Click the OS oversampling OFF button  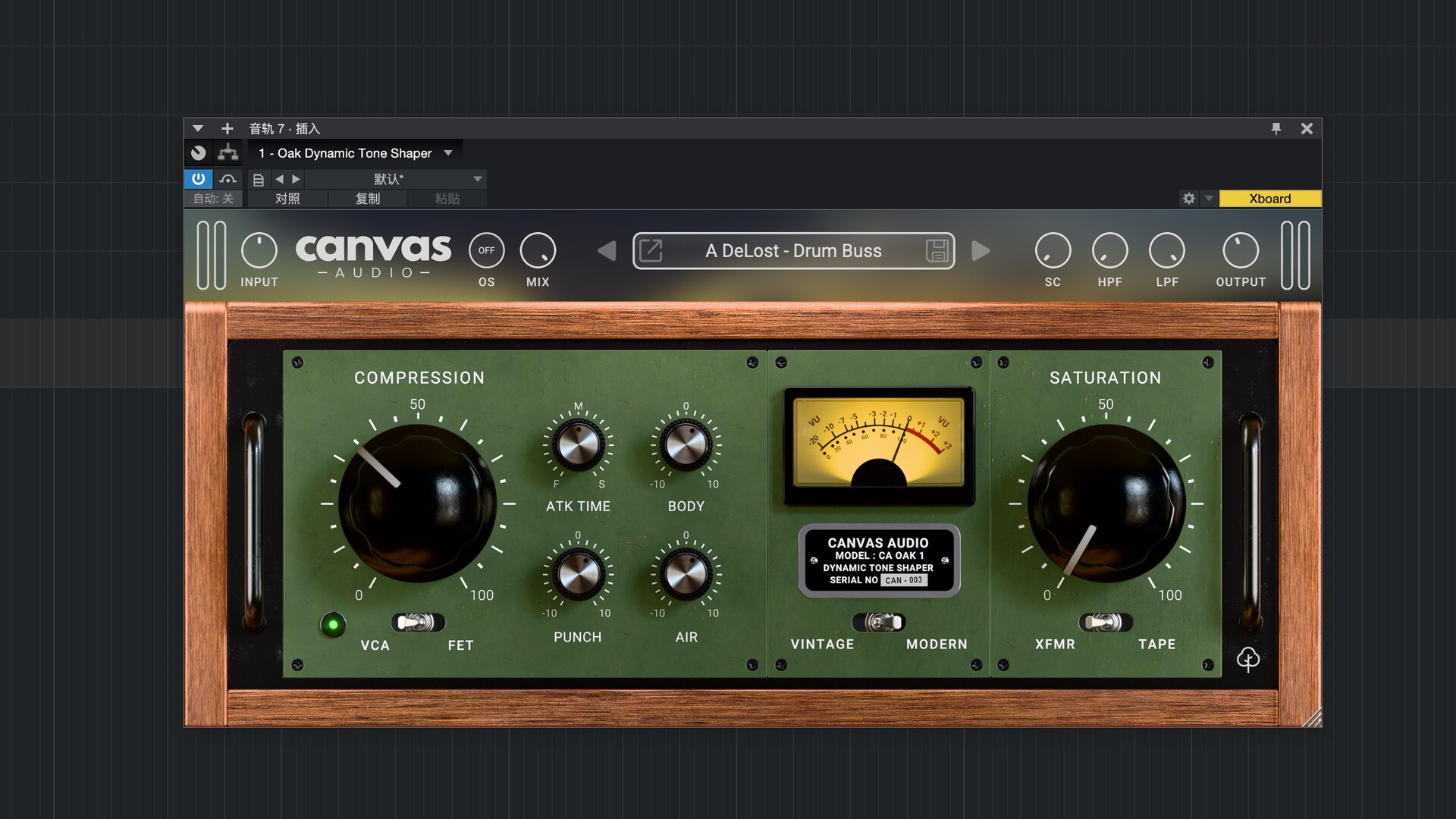click(x=486, y=250)
